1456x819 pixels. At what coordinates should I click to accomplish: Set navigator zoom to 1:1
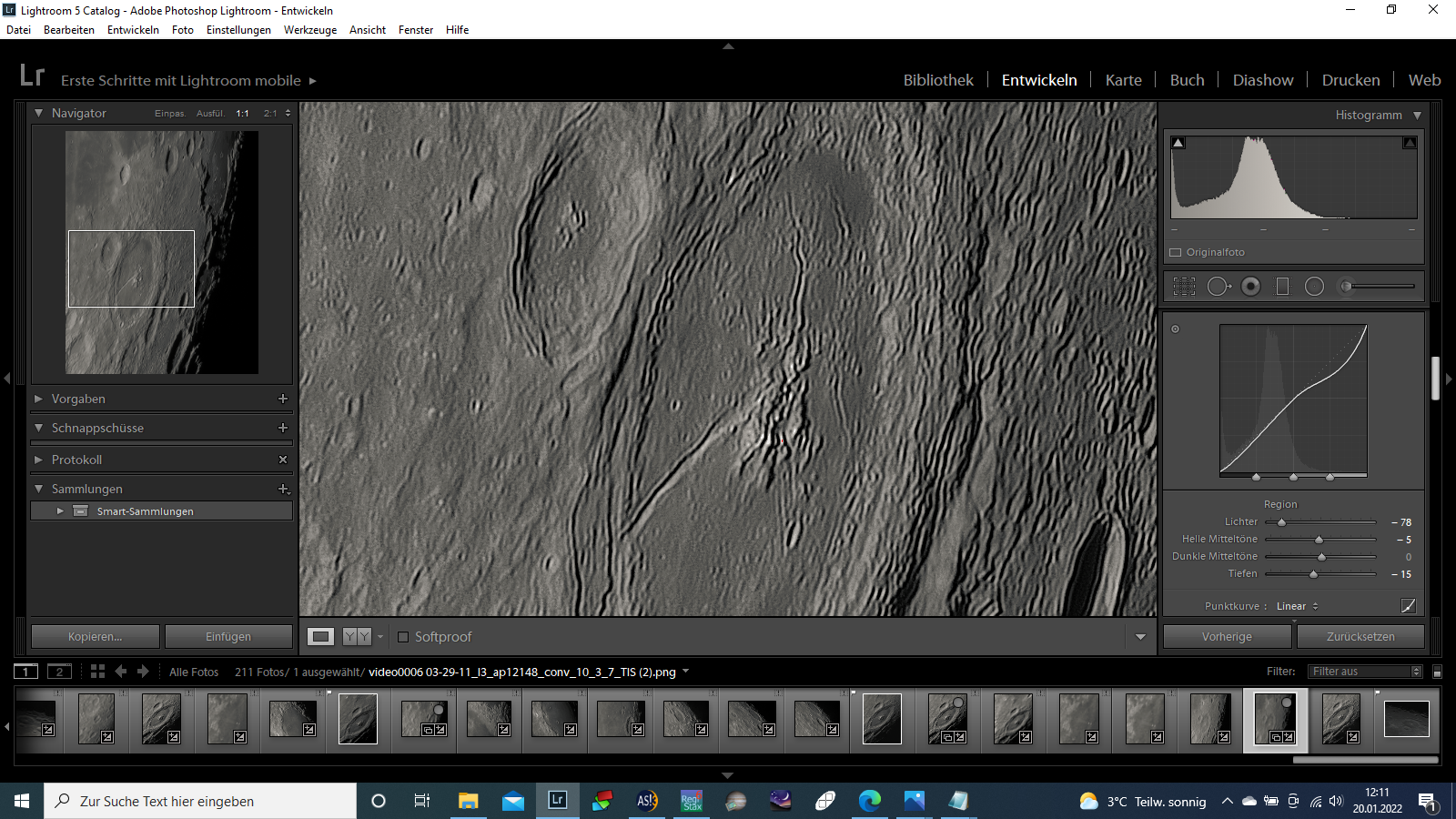click(242, 114)
